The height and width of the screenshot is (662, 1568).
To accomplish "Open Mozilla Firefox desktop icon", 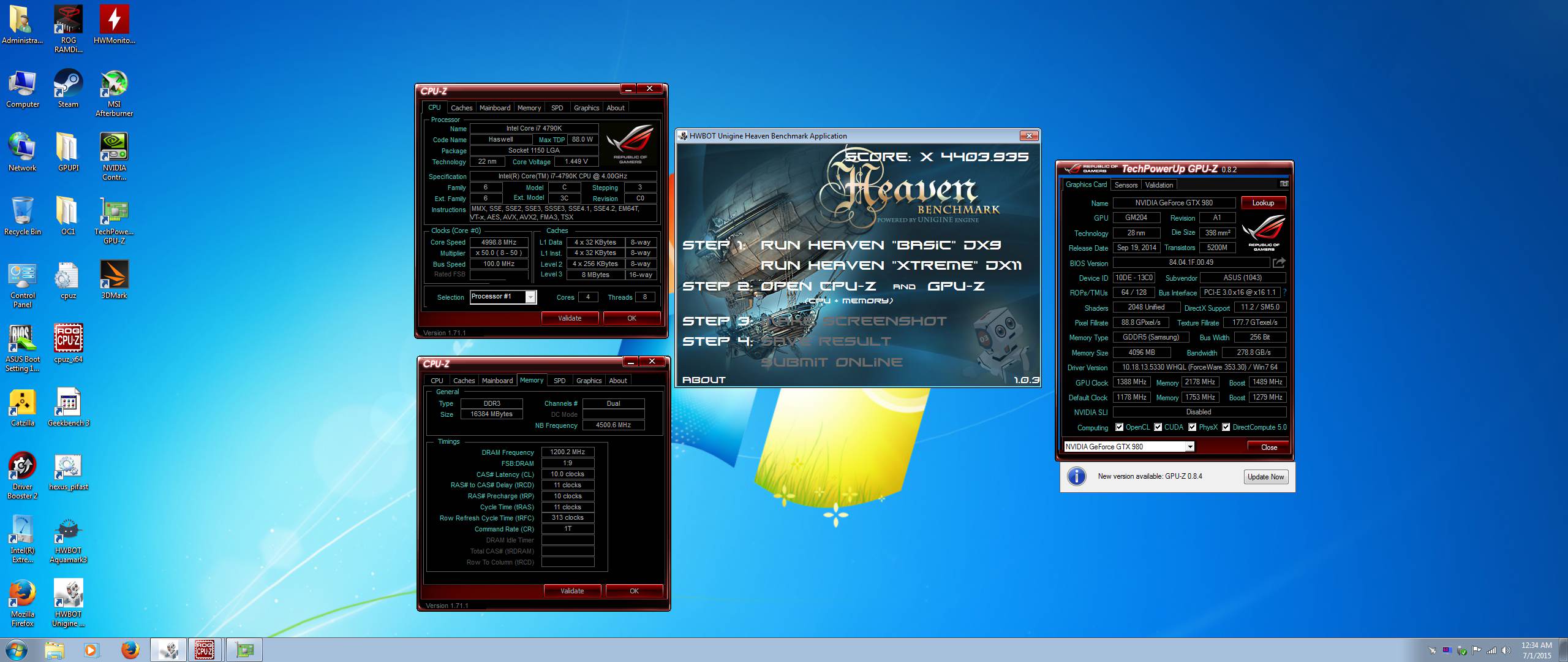I will pos(23,603).
